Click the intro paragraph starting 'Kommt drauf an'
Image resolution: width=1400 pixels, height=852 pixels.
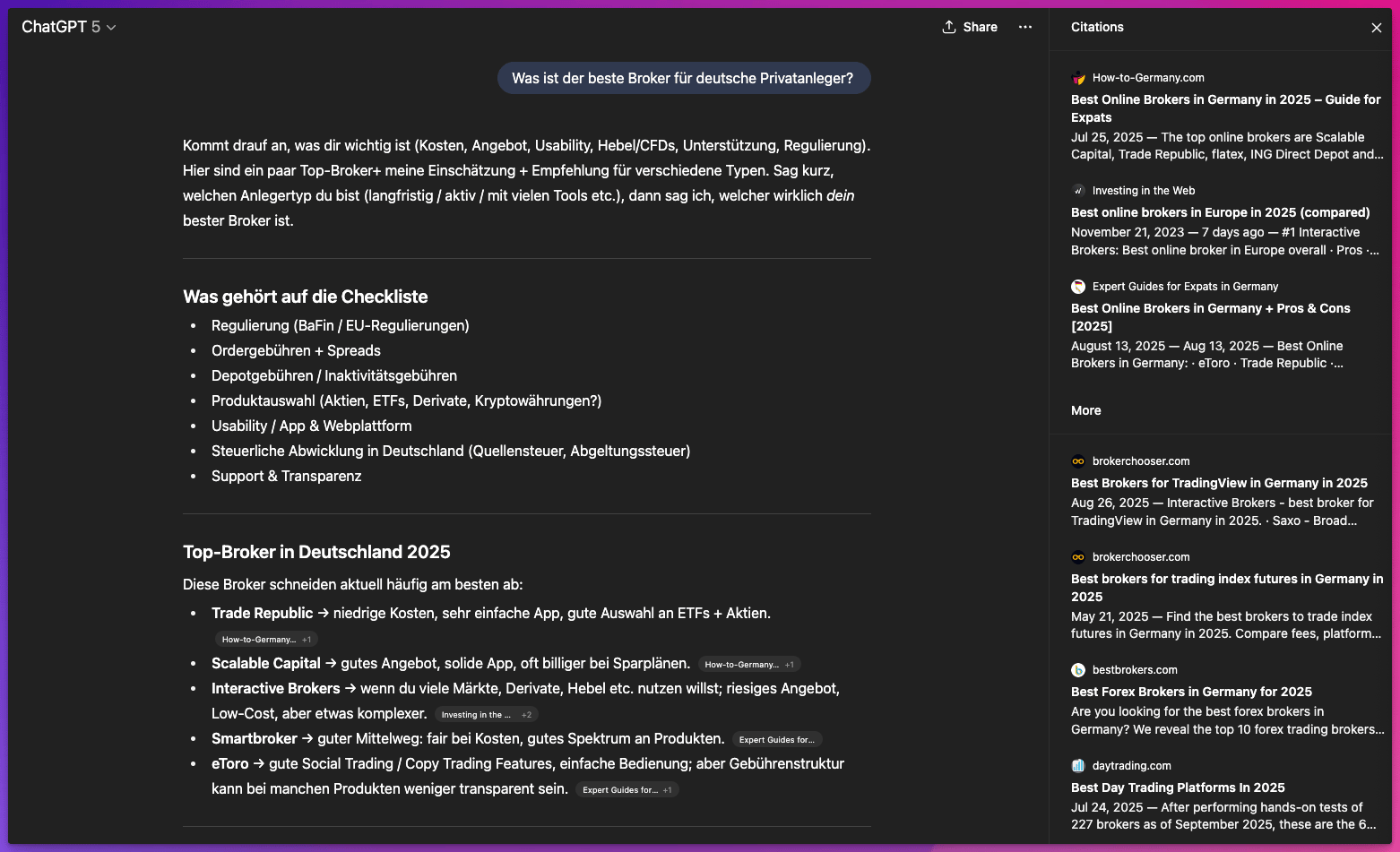tap(527, 184)
